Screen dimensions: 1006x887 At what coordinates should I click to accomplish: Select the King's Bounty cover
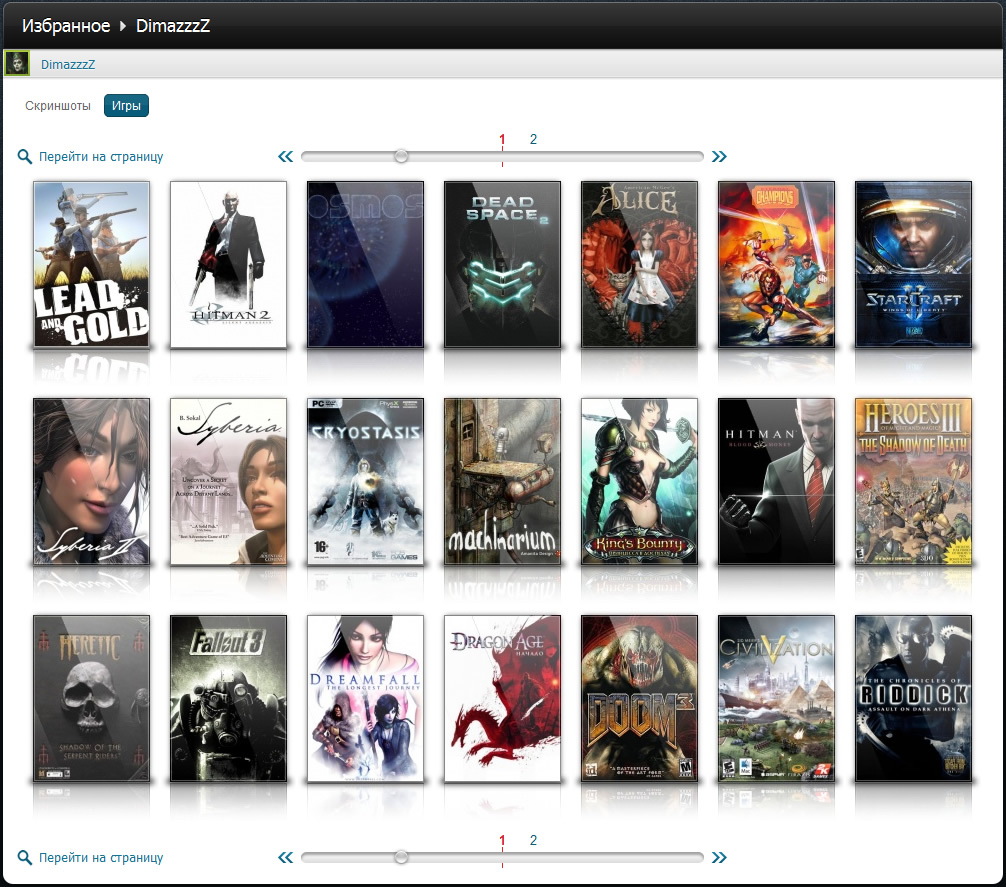(x=639, y=481)
